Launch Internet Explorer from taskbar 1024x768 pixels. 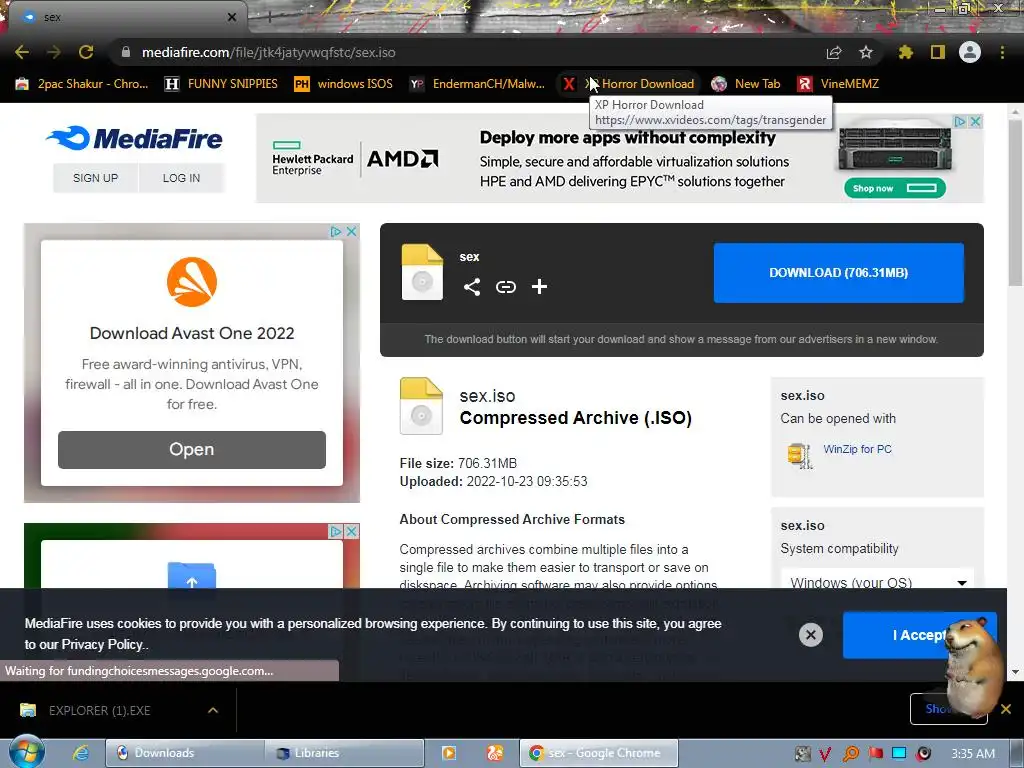click(81, 753)
